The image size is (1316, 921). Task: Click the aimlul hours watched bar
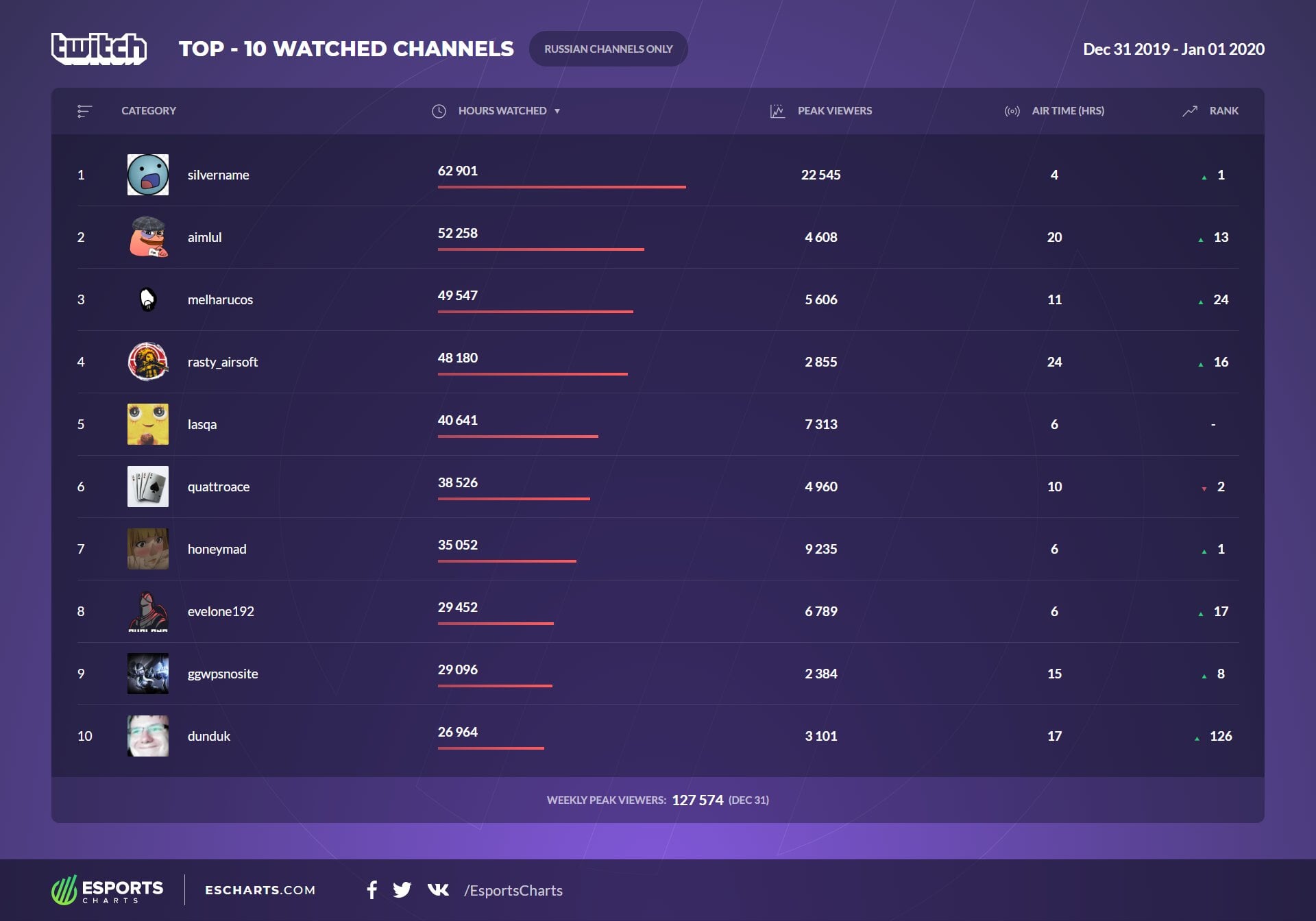point(540,249)
